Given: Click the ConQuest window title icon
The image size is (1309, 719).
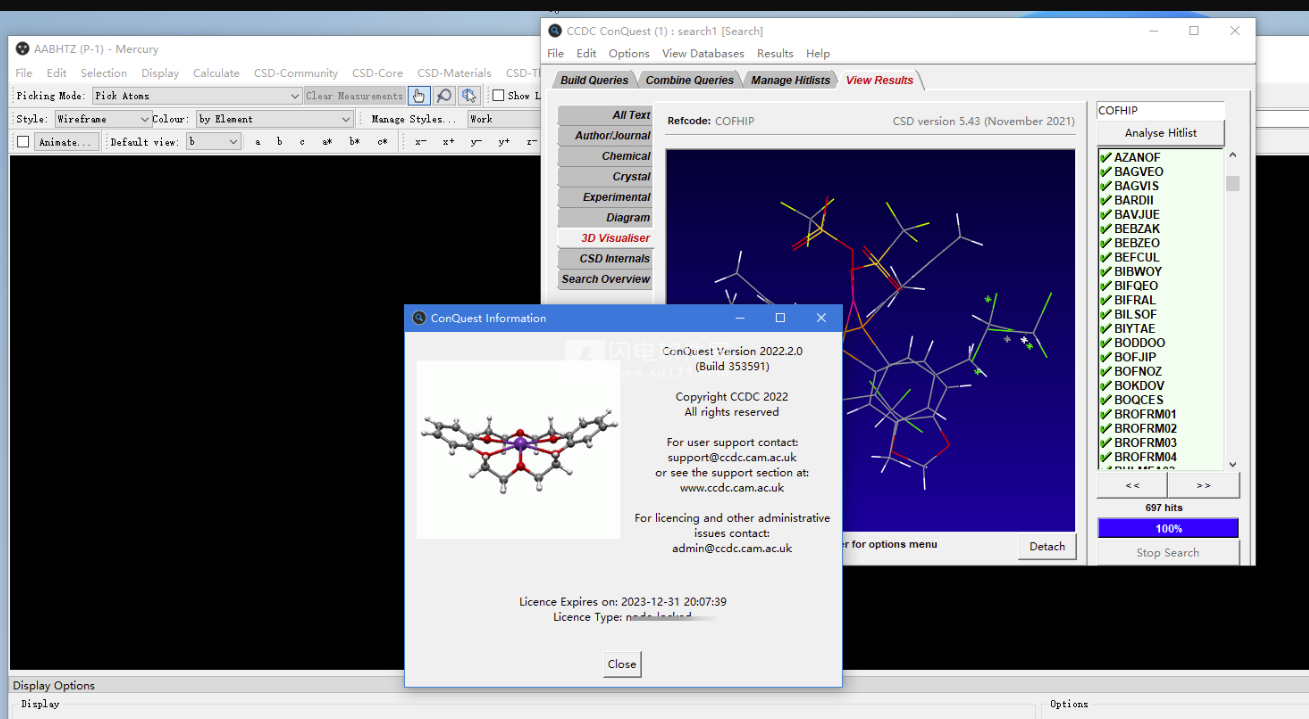Looking at the screenshot, I should (x=555, y=31).
